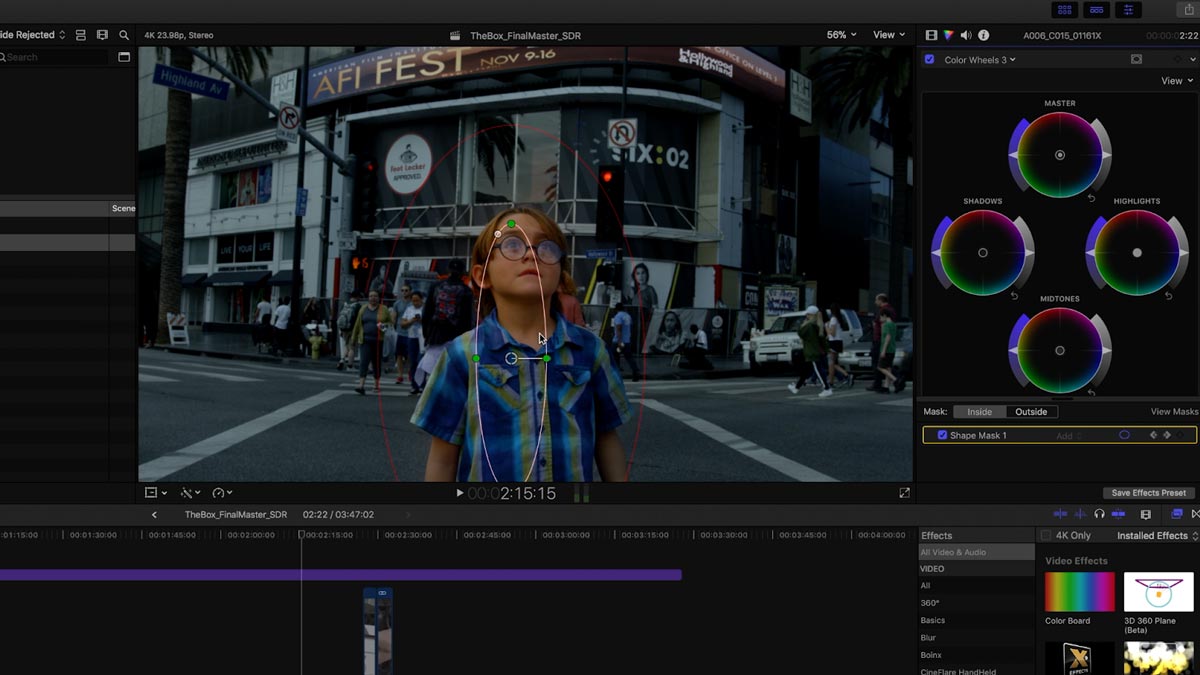Image resolution: width=1200 pixels, height=675 pixels.
Task: Click the clapboard icon beside search field
Action: [x=124, y=57]
